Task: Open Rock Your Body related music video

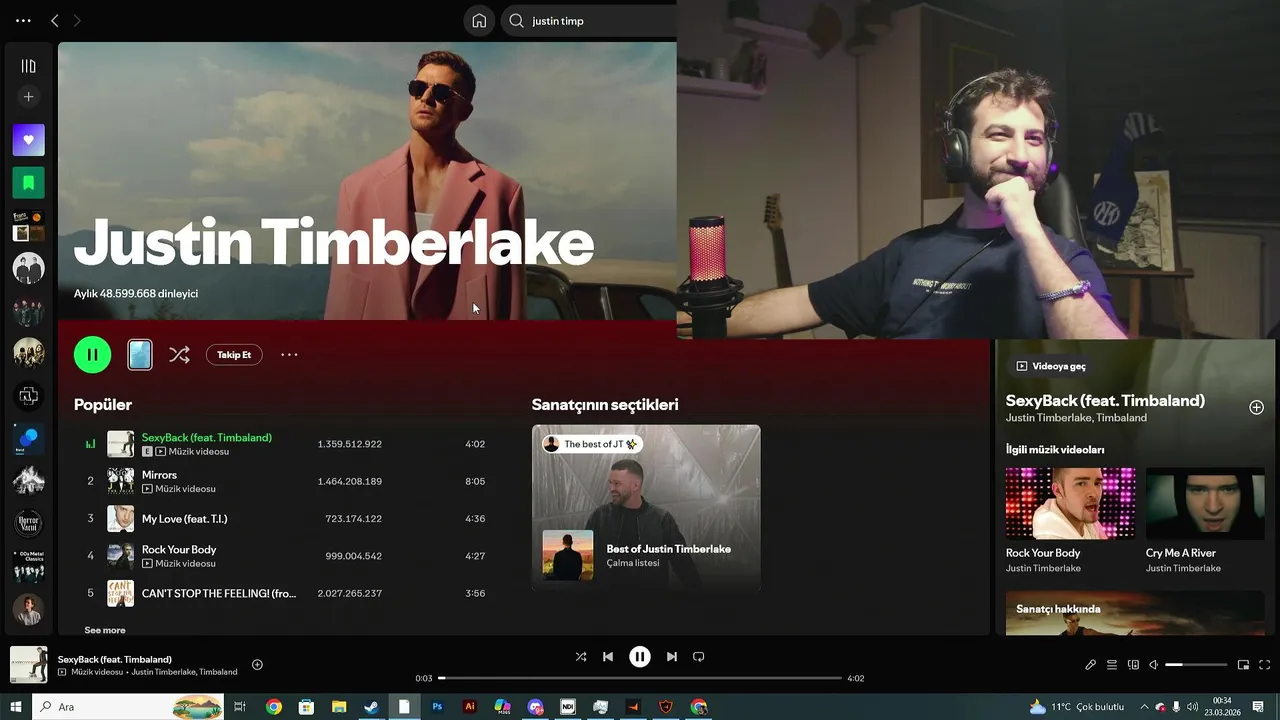Action: (1070, 520)
